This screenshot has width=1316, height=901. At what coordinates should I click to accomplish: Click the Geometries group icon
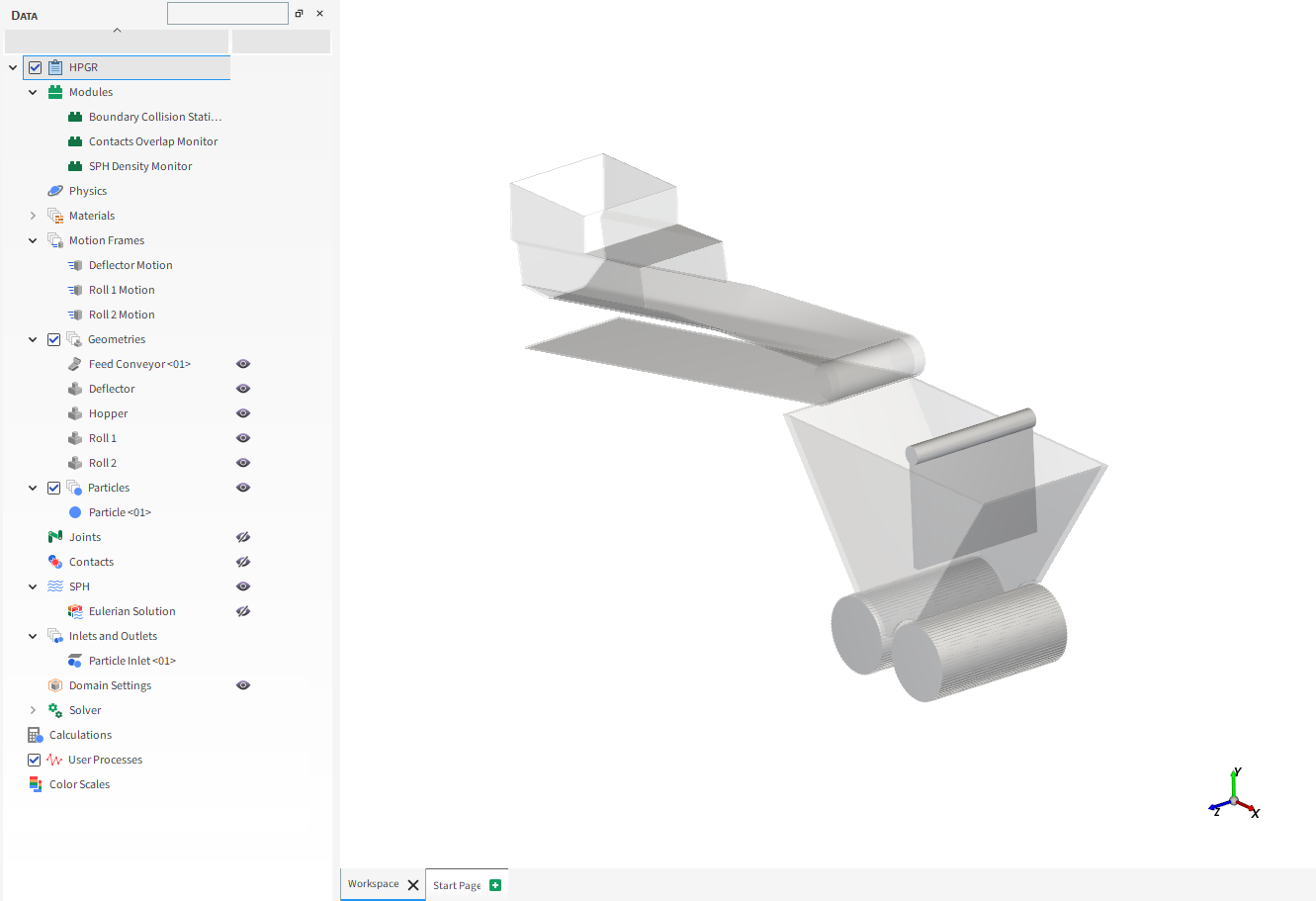point(74,339)
